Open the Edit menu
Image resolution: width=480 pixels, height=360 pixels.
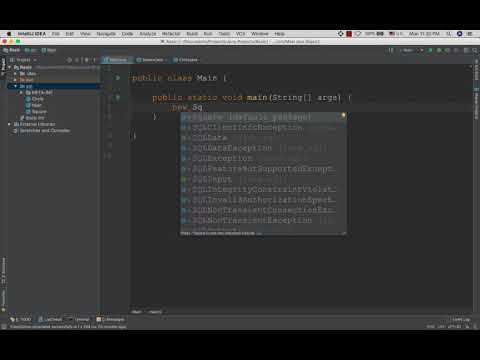click(70, 34)
